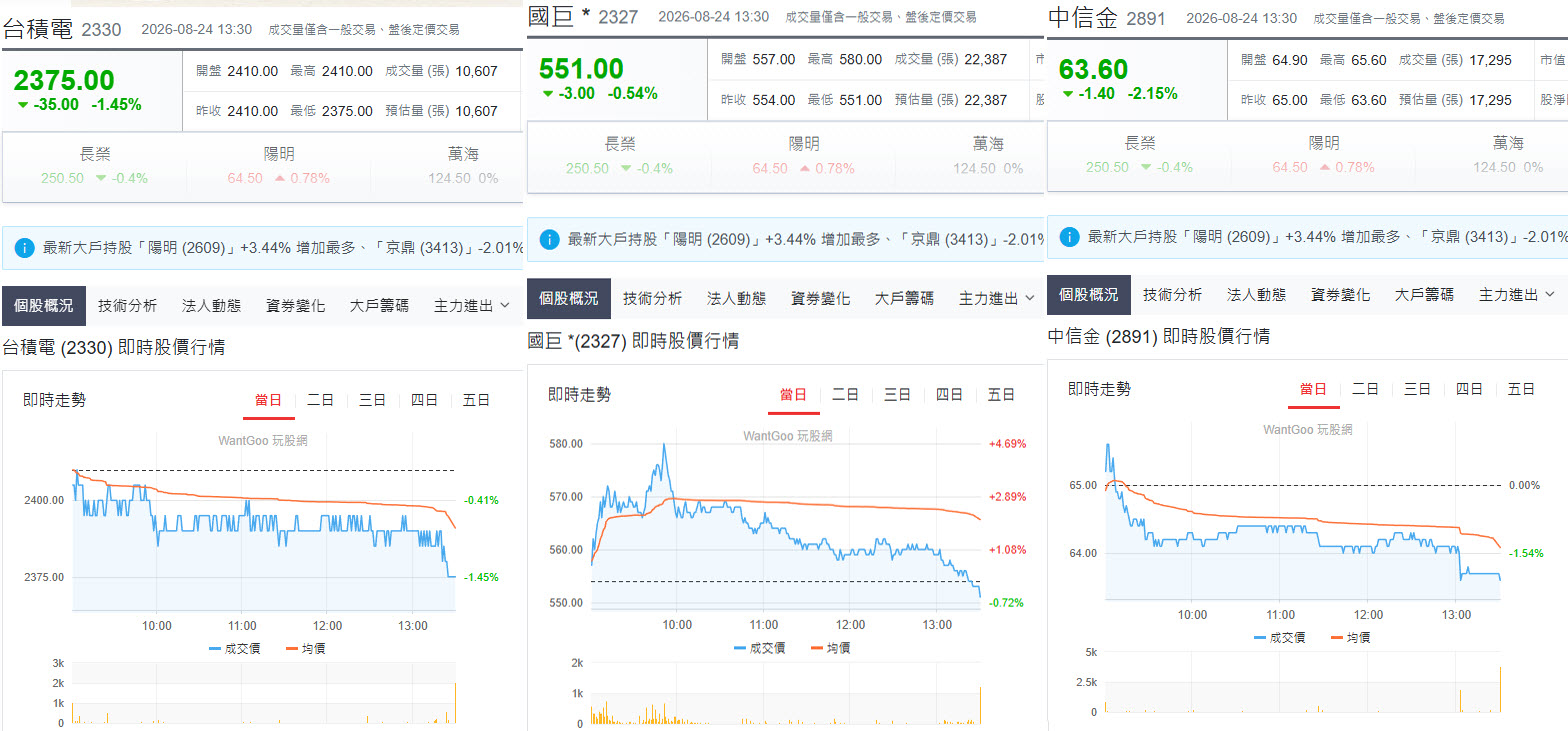Select the 當日 range on the 台積電 chart
The height and width of the screenshot is (731, 1568).
pyautogui.click(x=269, y=400)
